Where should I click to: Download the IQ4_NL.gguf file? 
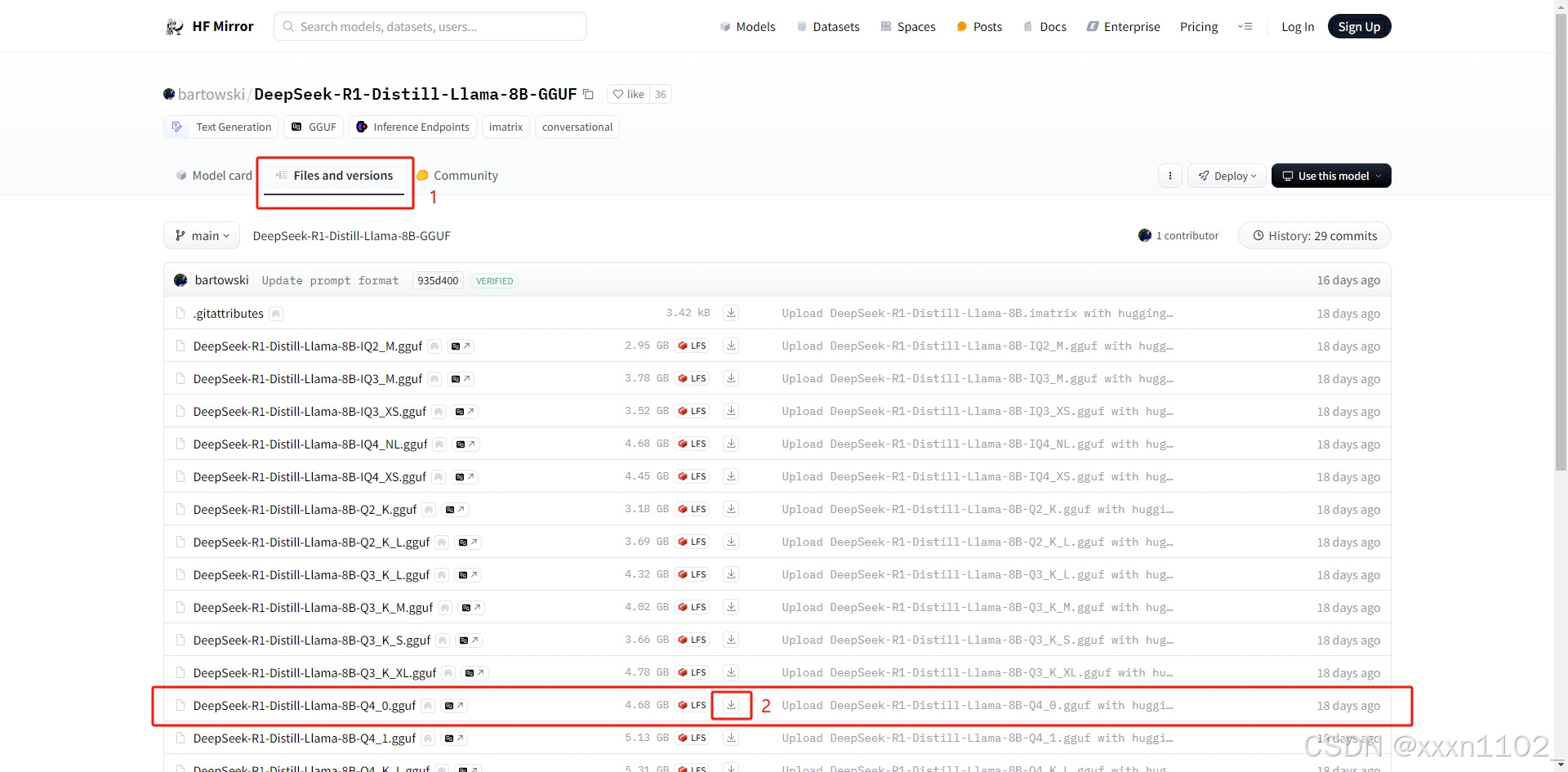(x=731, y=444)
